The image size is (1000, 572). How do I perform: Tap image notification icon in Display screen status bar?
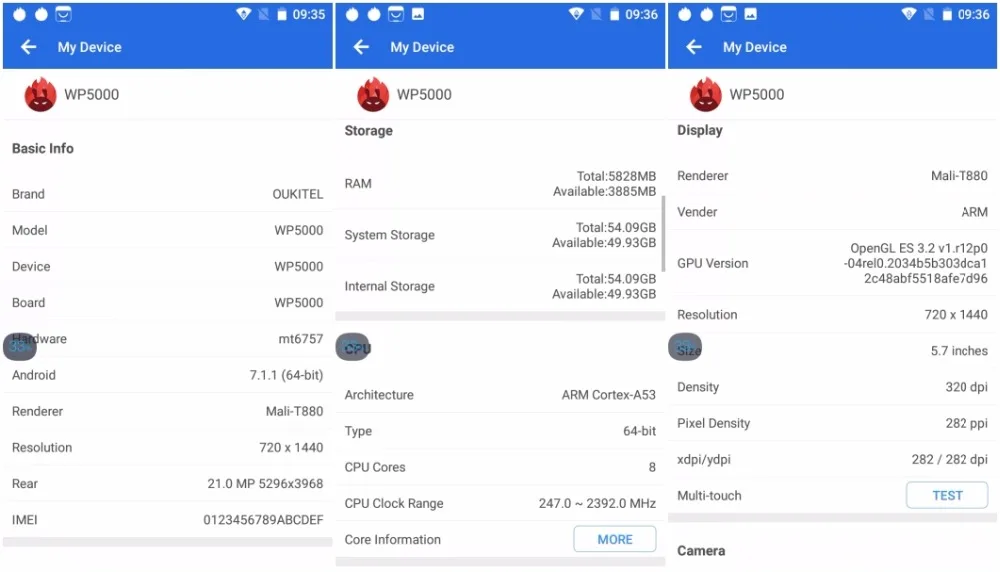pos(751,14)
